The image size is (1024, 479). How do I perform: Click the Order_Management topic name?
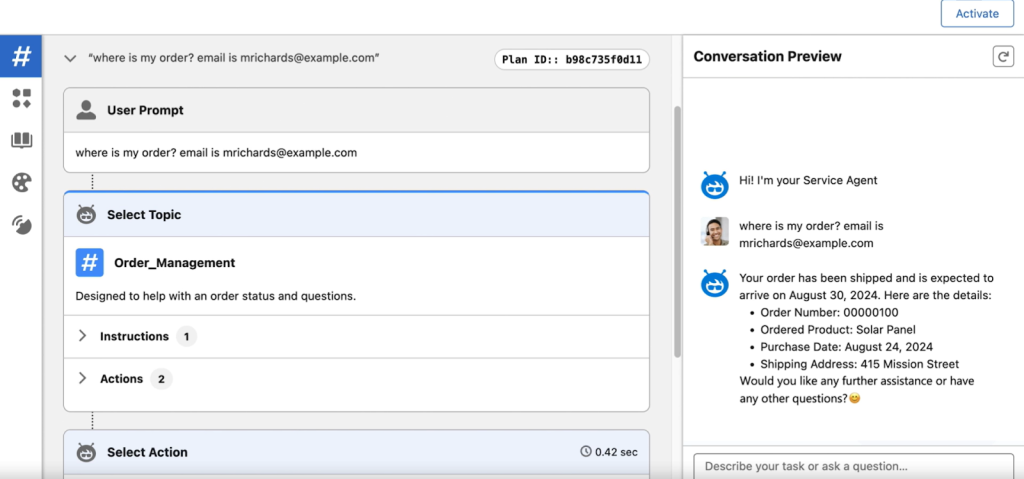pos(174,263)
